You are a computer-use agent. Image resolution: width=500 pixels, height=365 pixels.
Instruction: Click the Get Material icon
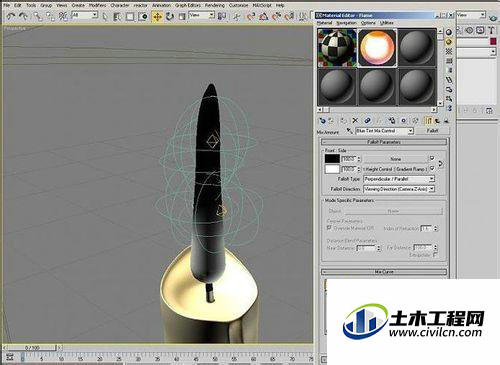coord(322,121)
